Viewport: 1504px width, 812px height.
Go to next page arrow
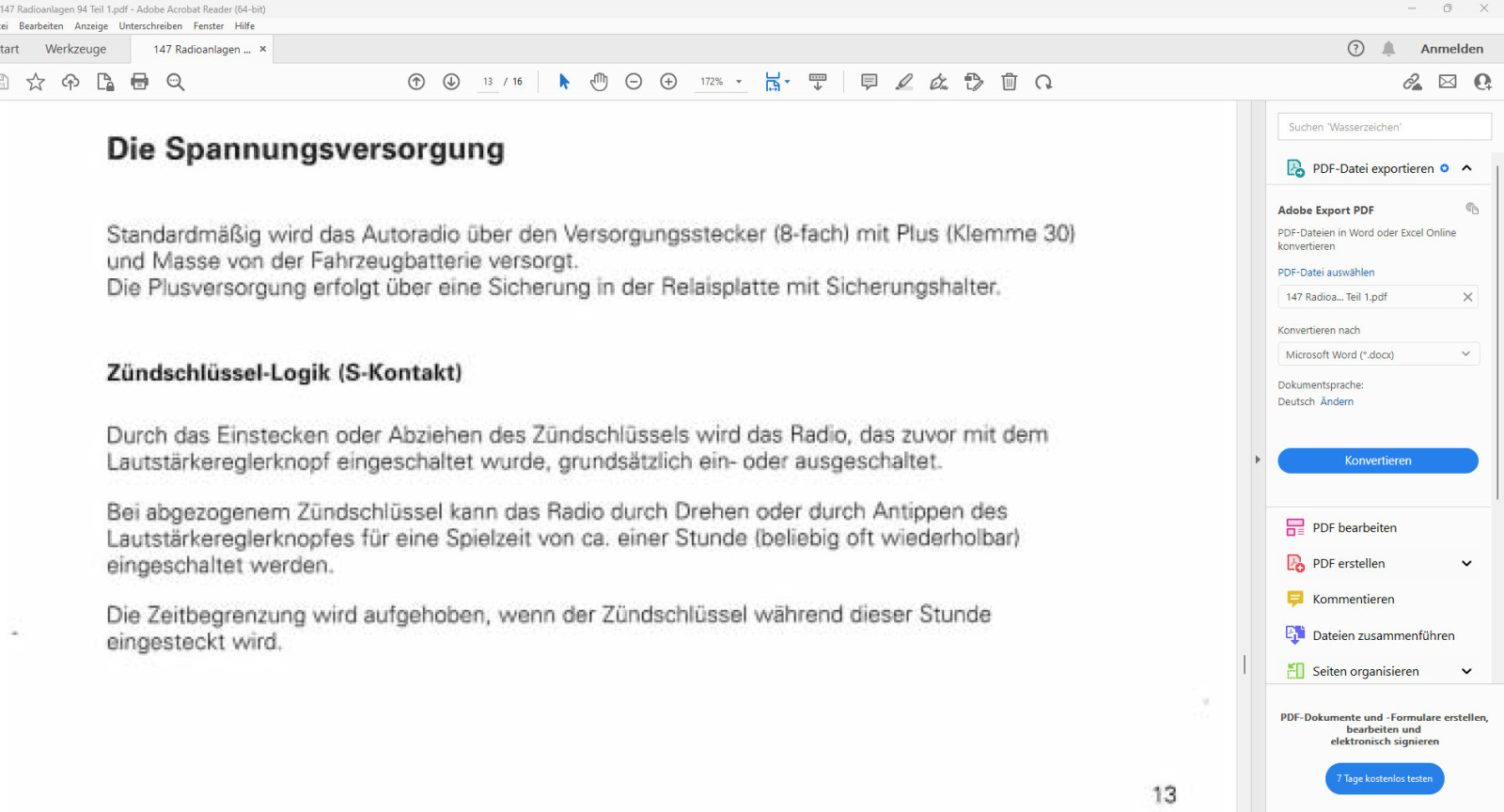(x=451, y=82)
